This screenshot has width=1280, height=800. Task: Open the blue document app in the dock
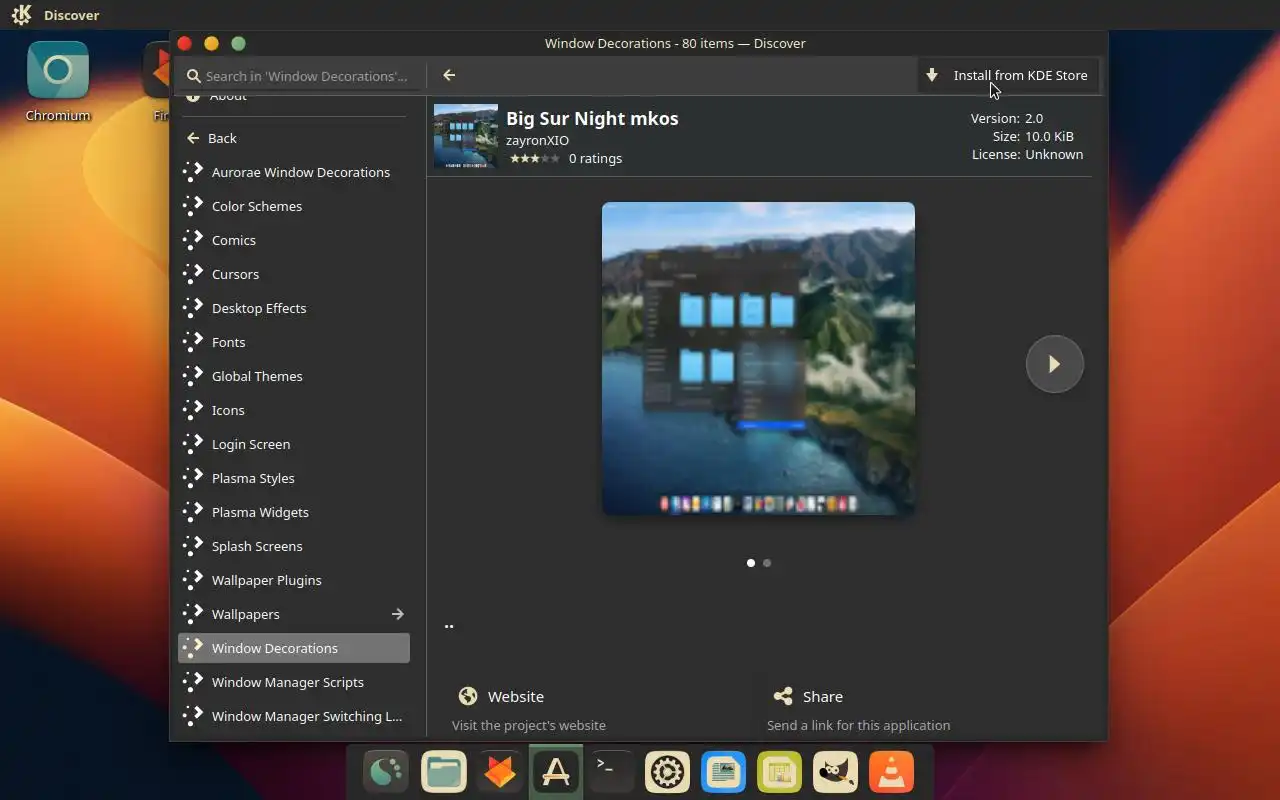point(723,772)
